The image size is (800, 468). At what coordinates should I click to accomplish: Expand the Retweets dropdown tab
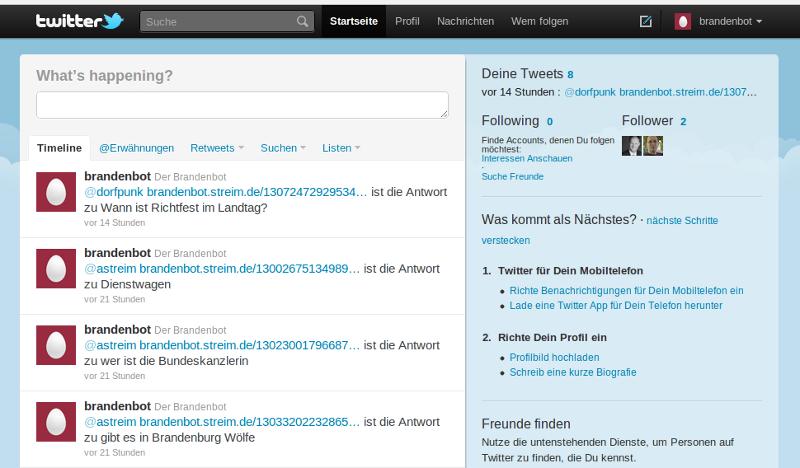[x=217, y=148]
